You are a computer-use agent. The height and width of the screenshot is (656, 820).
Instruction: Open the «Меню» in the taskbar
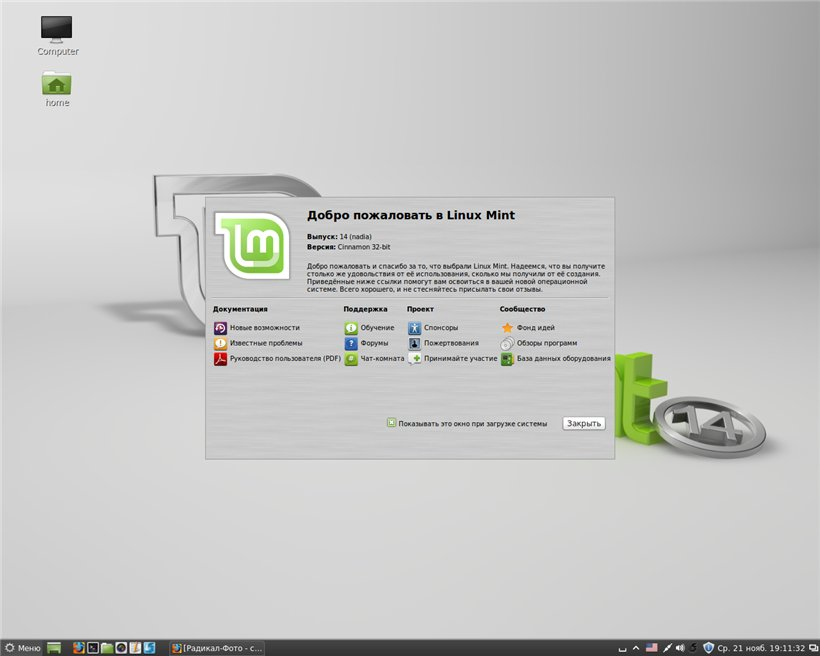[22, 647]
